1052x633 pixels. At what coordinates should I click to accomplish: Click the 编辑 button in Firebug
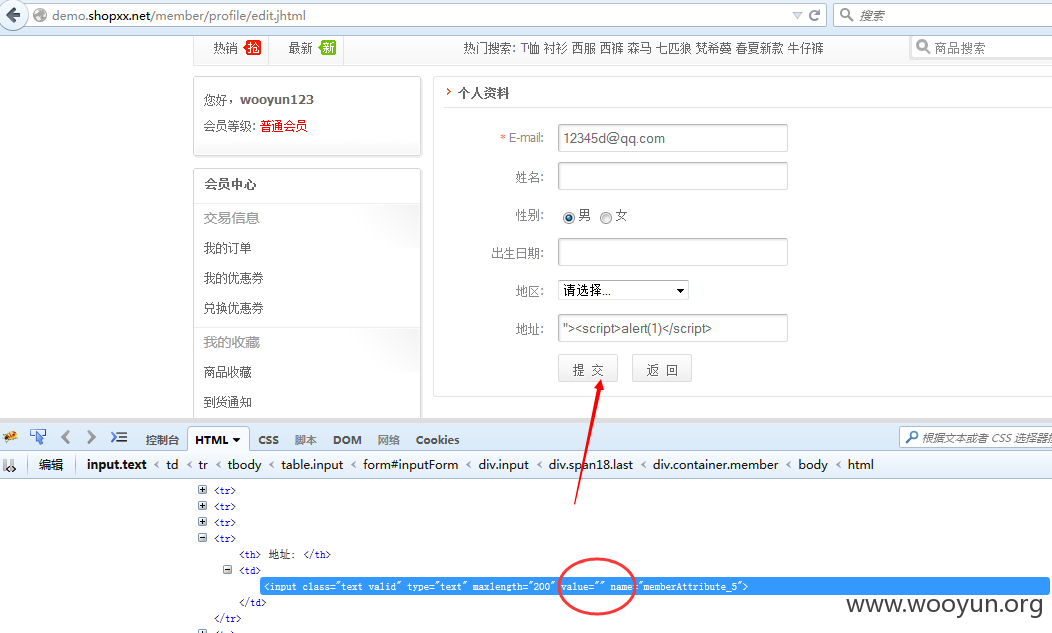(x=51, y=465)
